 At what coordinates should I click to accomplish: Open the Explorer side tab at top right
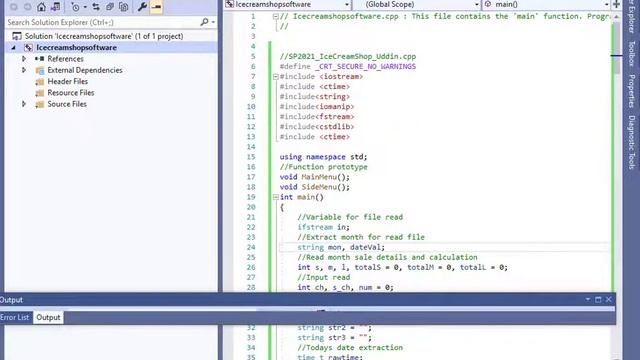631,18
